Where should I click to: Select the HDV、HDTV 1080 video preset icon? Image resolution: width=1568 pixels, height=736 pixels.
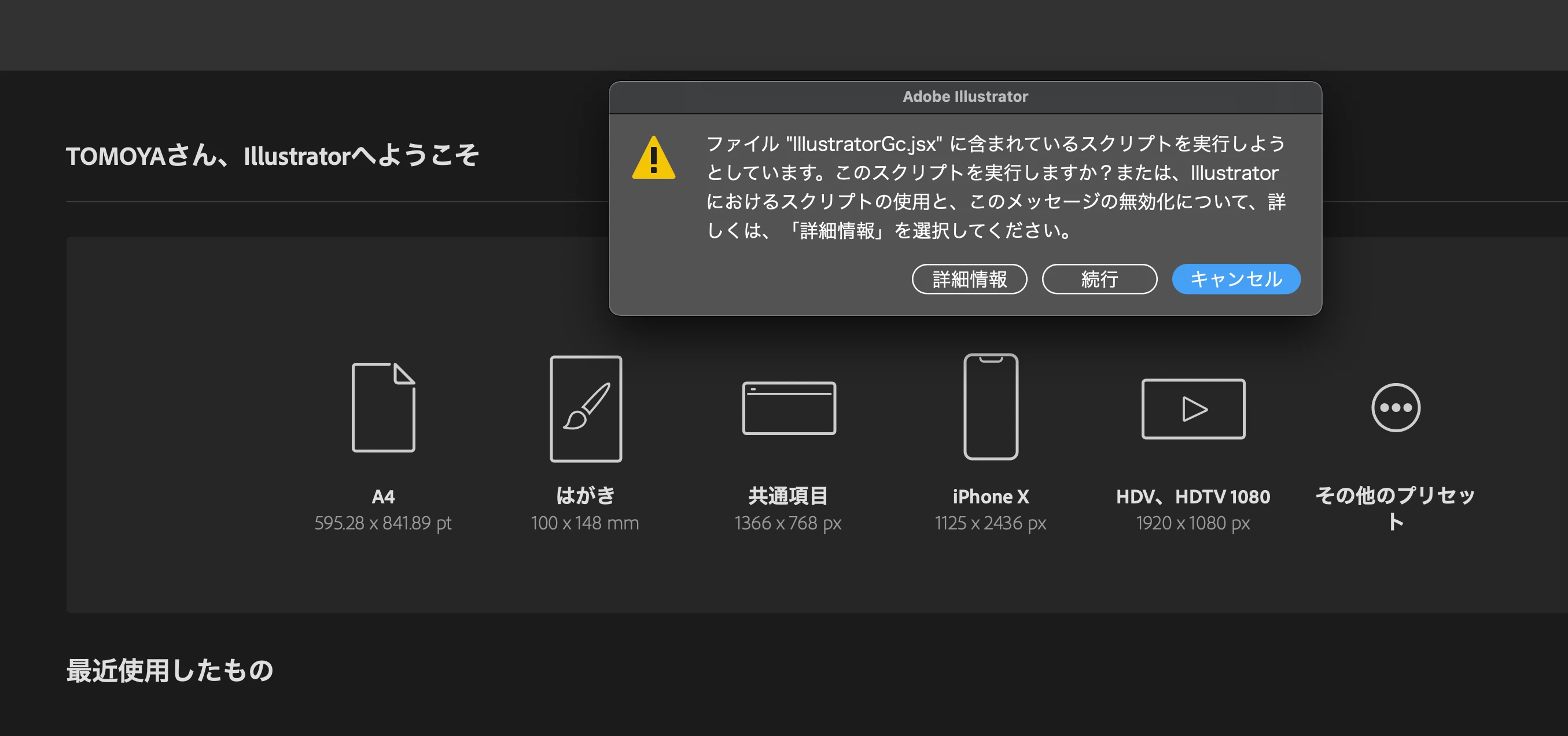tap(1193, 409)
